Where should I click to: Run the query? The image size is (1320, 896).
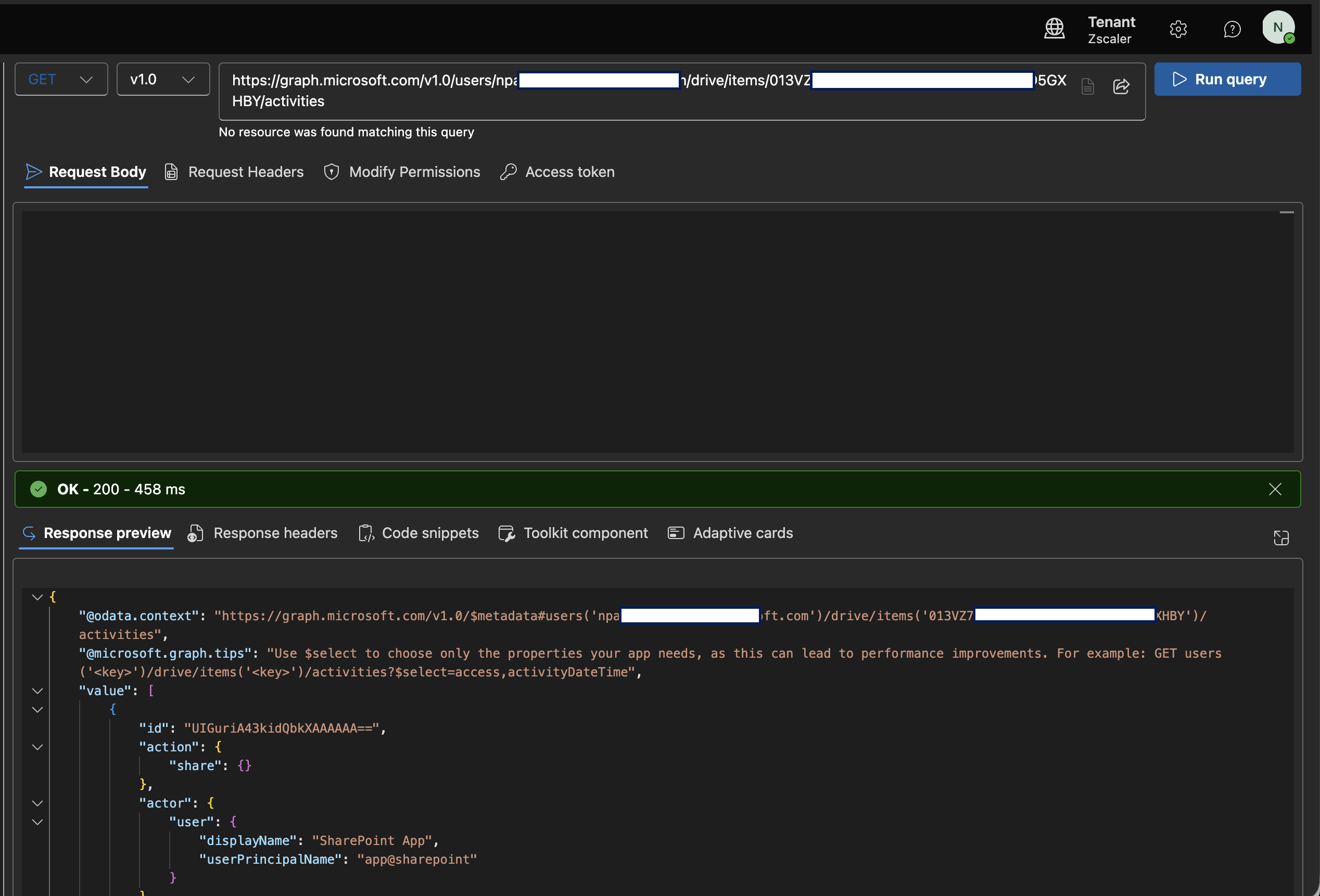pos(1227,80)
